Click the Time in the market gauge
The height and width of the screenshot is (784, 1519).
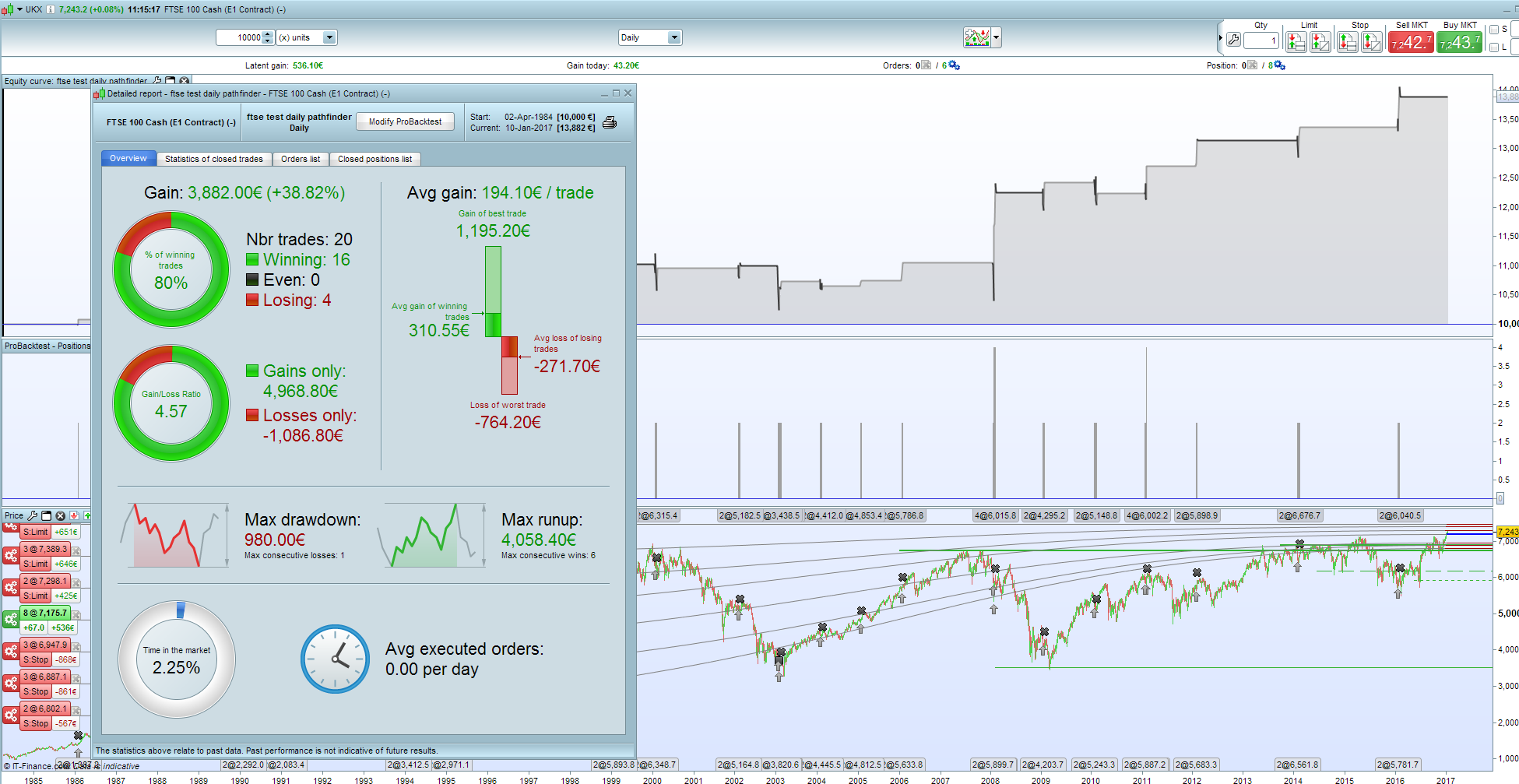(x=177, y=659)
